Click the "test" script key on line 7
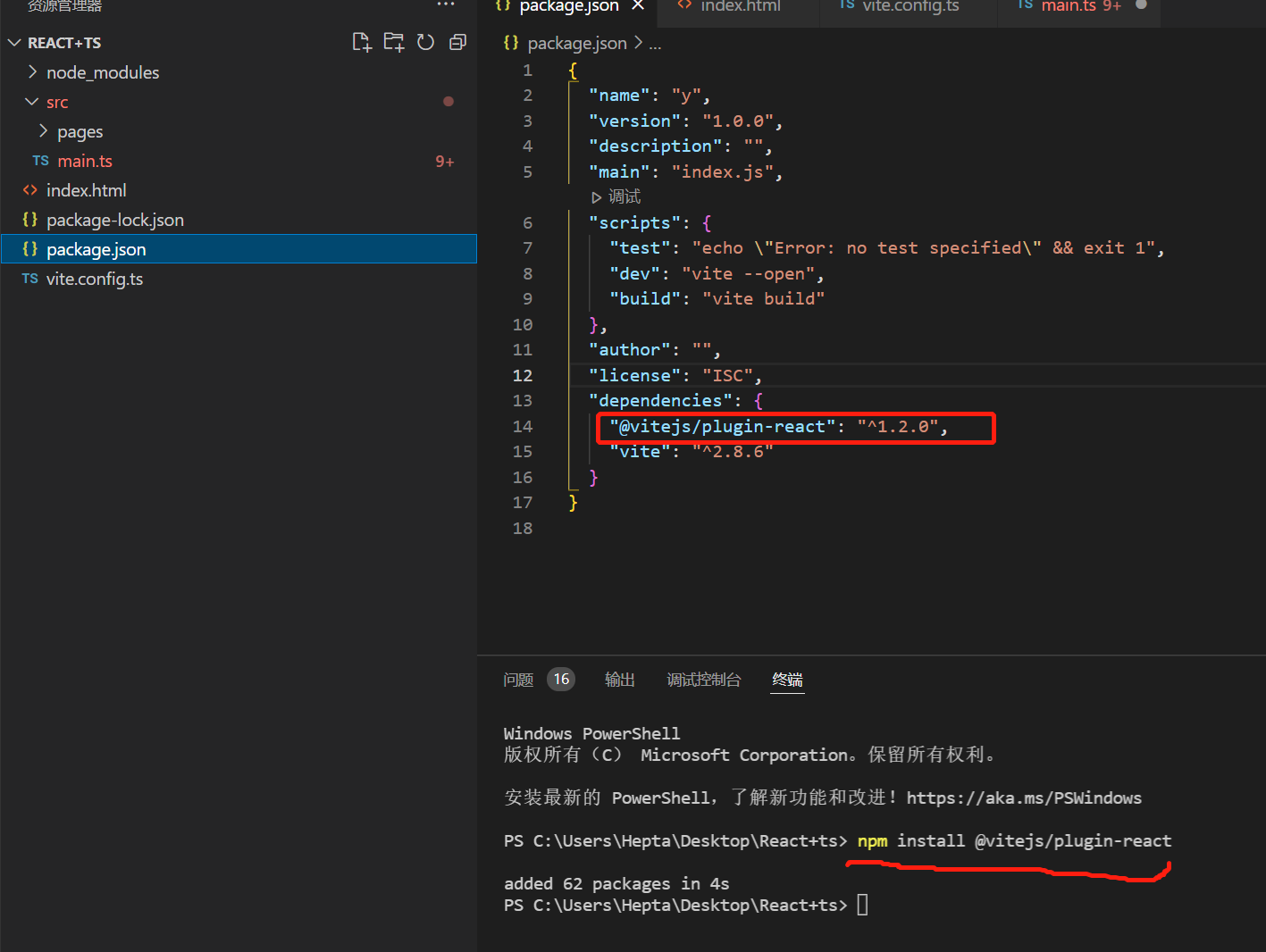1266x952 pixels. (640, 247)
